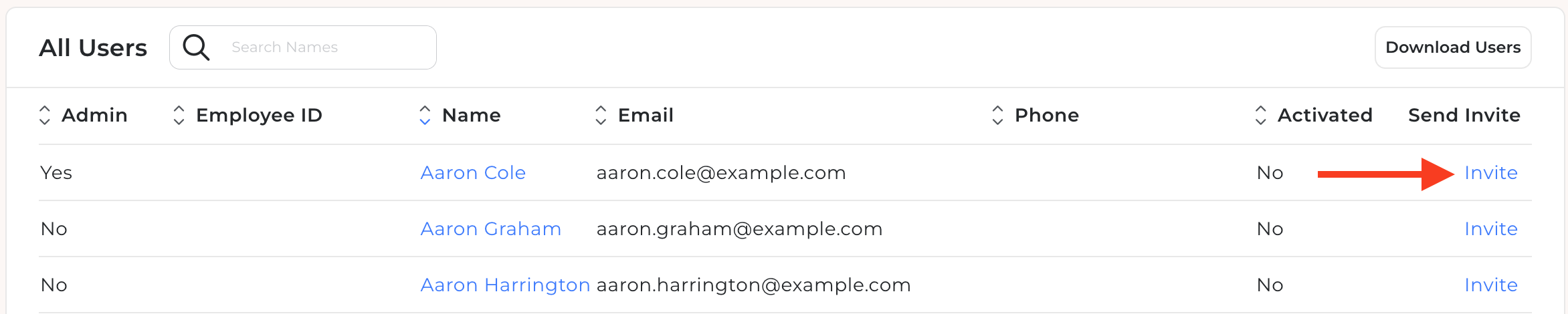The height and width of the screenshot is (314, 1568).
Task: Open Aaron Harrington's user profile
Action: 505,285
